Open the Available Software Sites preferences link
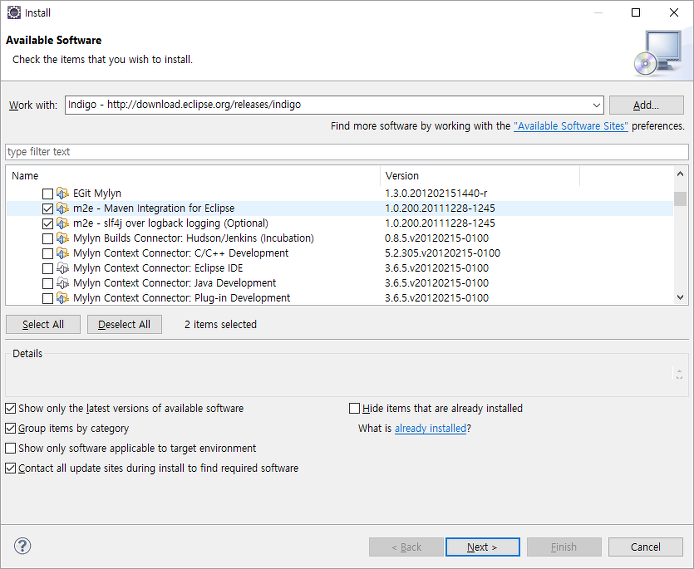This screenshot has height=569, width=694. click(571, 126)
